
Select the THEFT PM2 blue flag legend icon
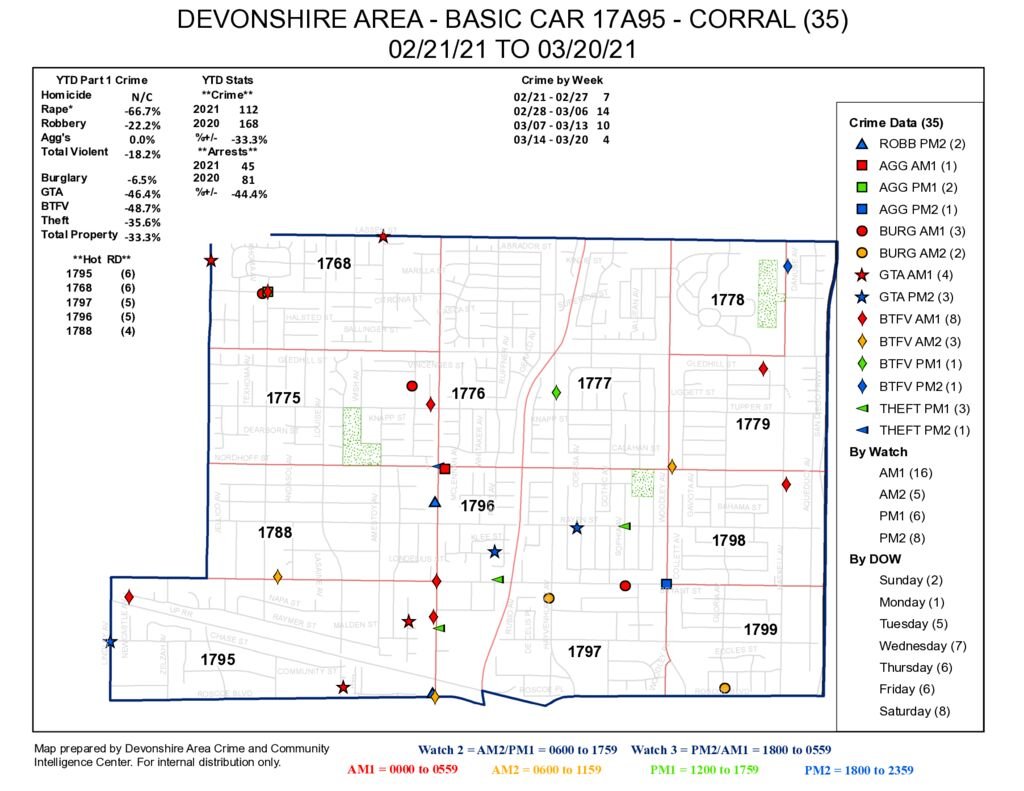click(861, 430)
